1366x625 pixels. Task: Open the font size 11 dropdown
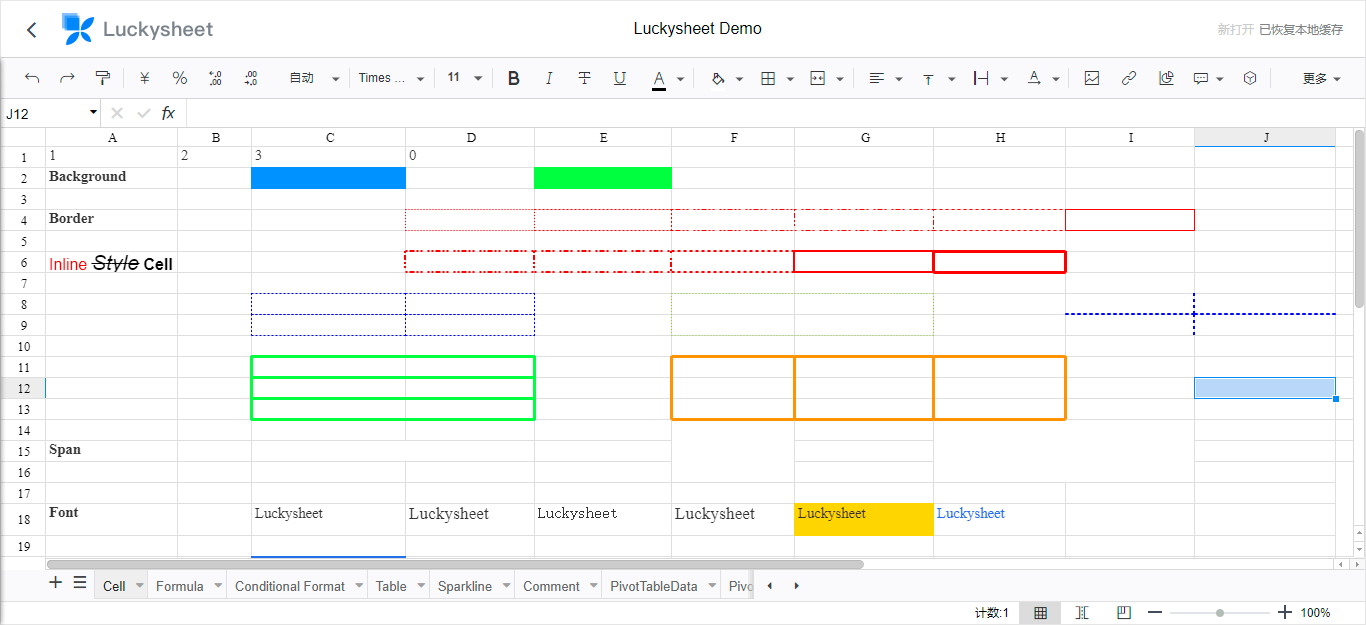(465, 78)
